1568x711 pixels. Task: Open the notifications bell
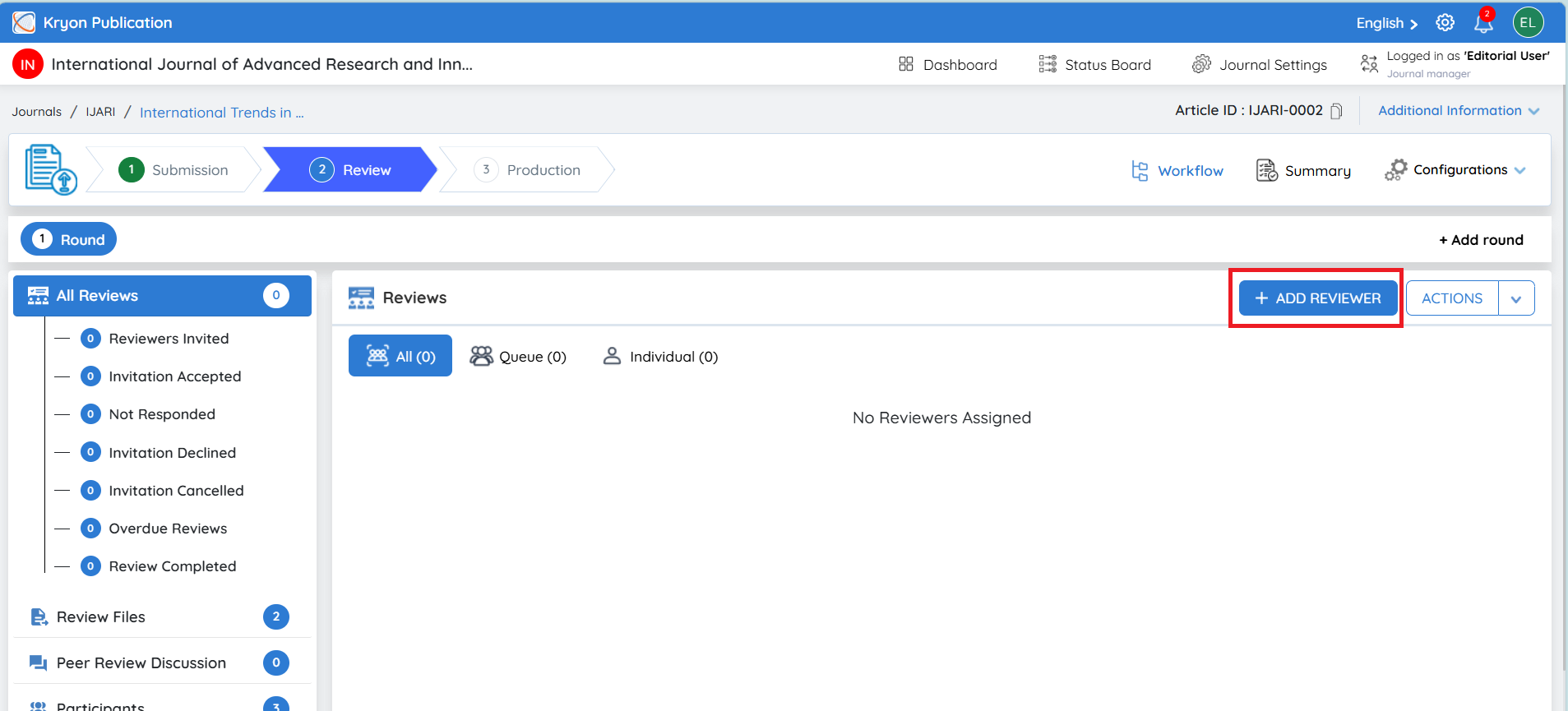pos(1483,22)
